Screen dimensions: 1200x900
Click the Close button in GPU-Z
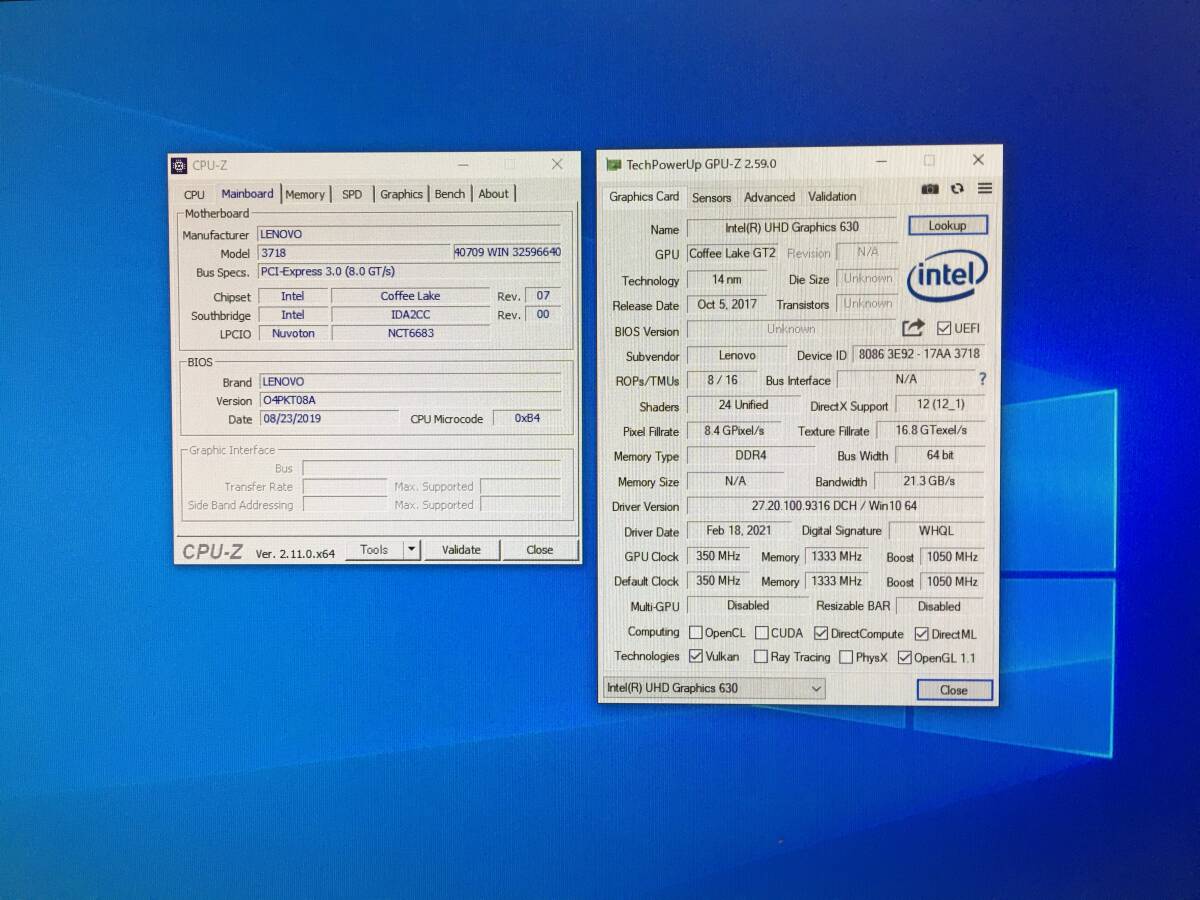pos(954,690)
